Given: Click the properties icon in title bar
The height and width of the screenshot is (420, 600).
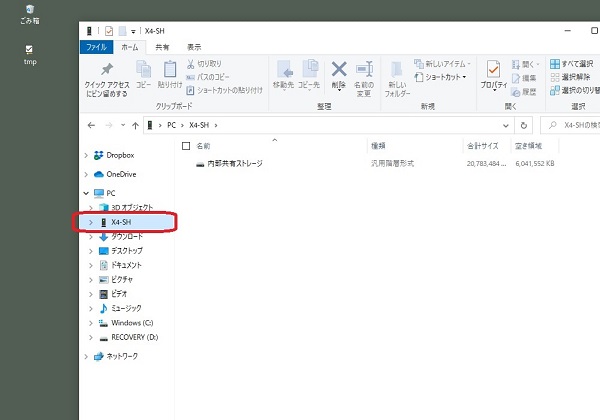Looking at the screenshot, I should tap(109, 31).
